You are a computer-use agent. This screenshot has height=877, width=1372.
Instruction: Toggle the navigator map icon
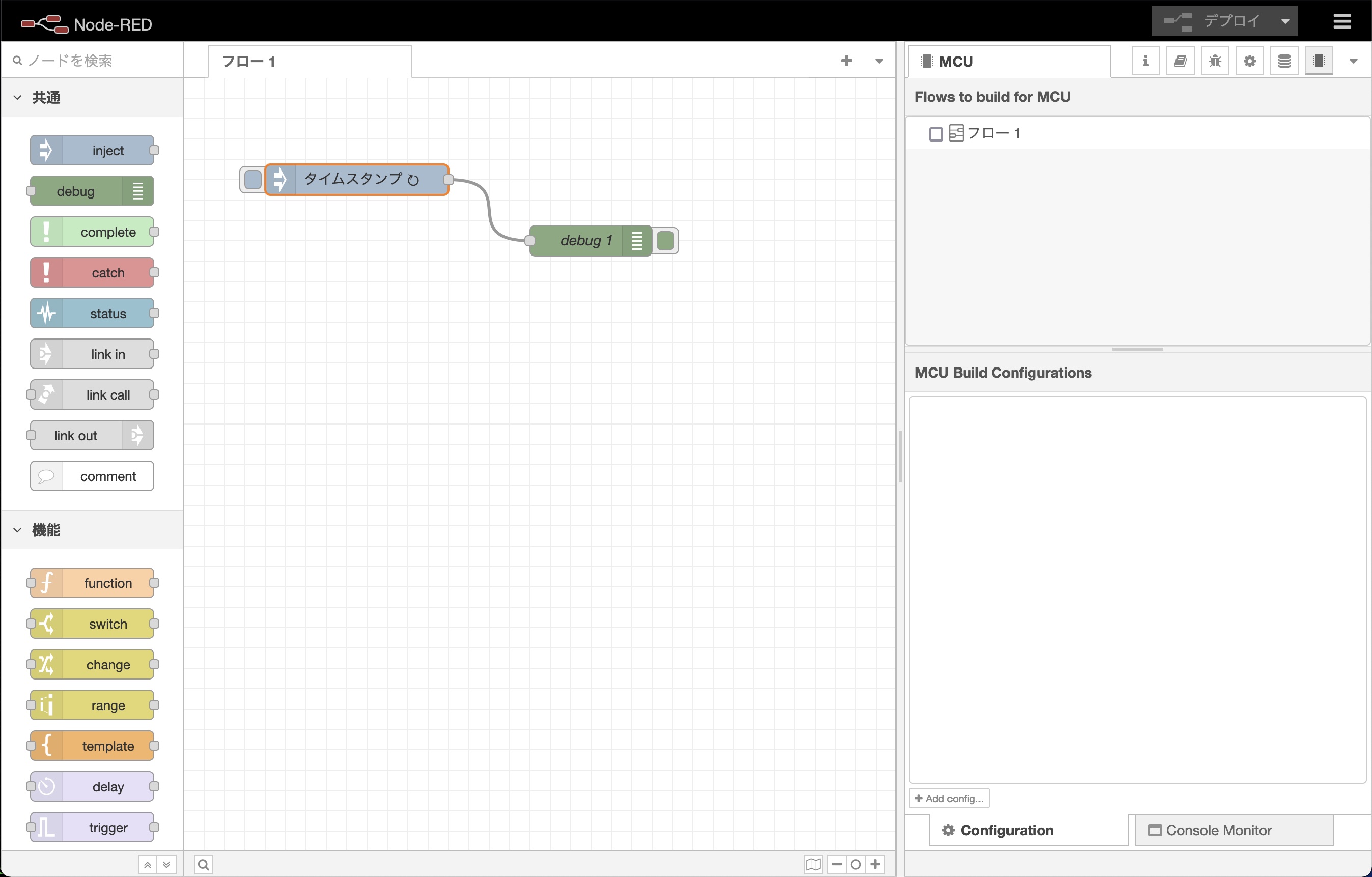(813, 864)
